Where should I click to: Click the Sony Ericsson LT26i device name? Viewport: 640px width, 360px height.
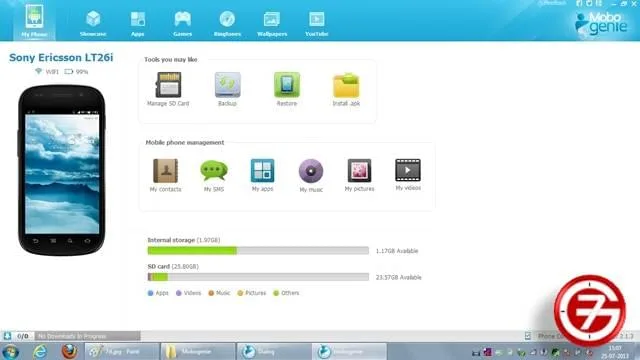61,58
